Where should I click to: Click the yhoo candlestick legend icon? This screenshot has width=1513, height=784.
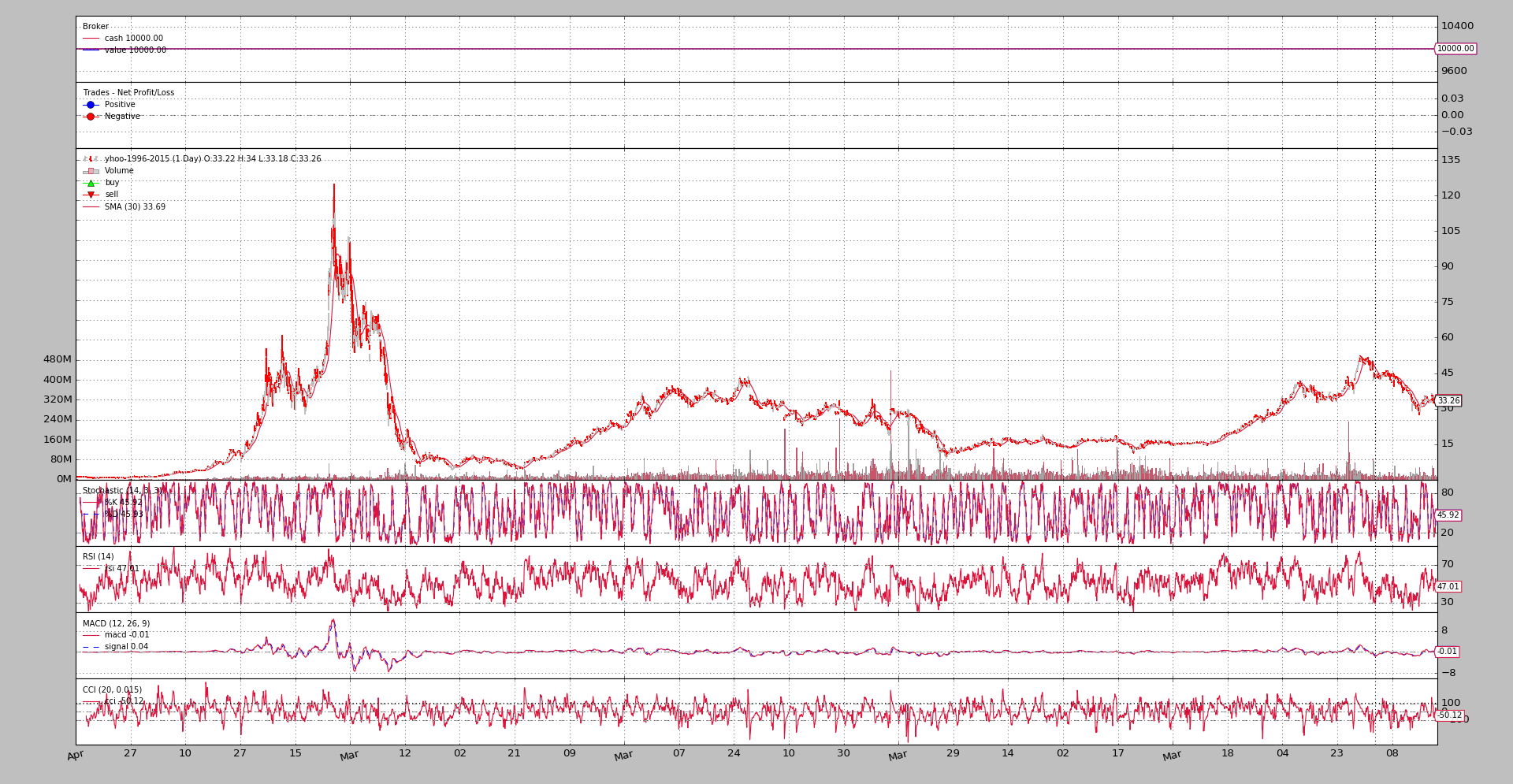pos(91,159)
